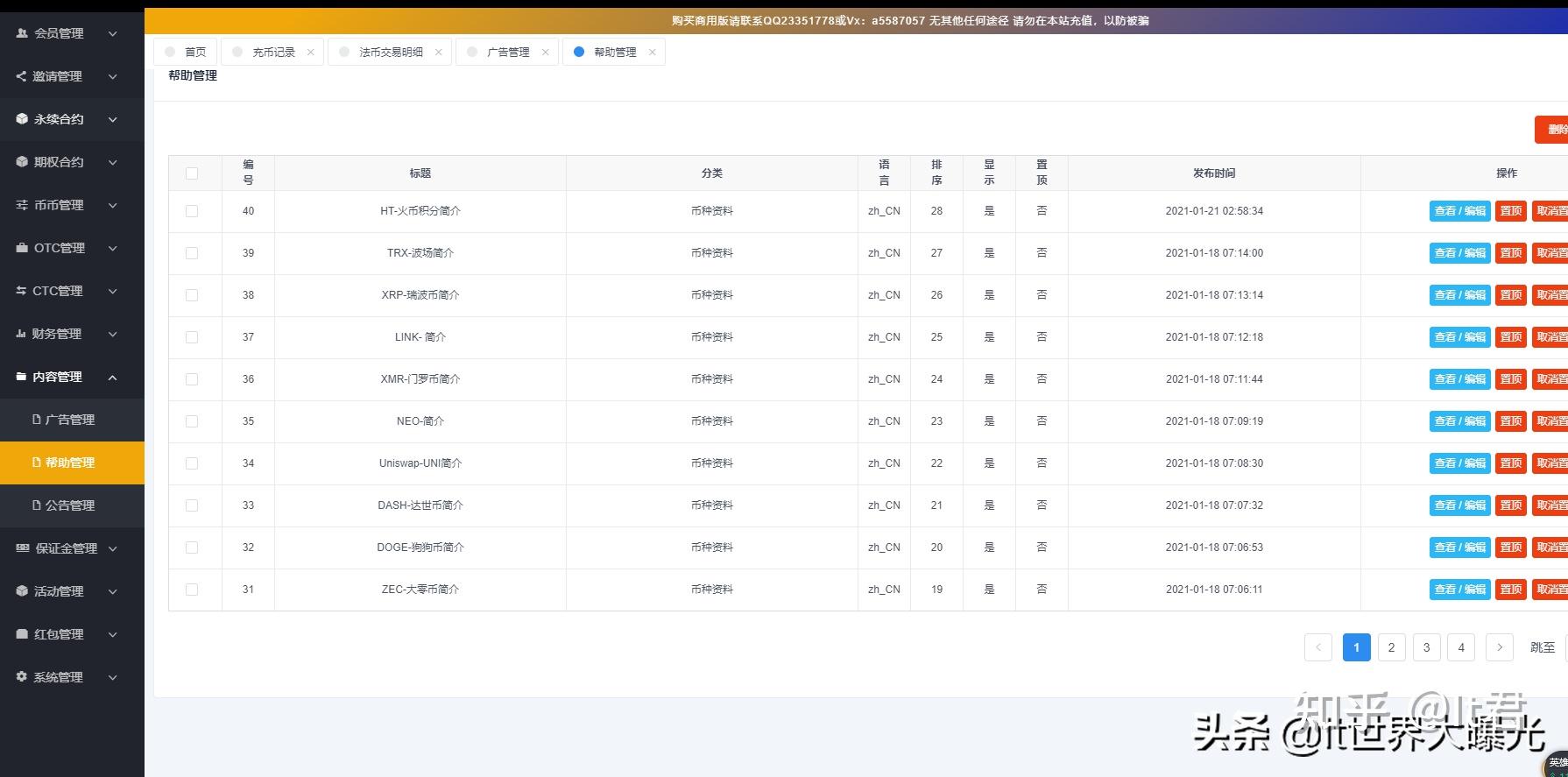Switch to the 充币记录 tab
Viewport: 1568px width, 777px height.
click(x=273, y=53)
